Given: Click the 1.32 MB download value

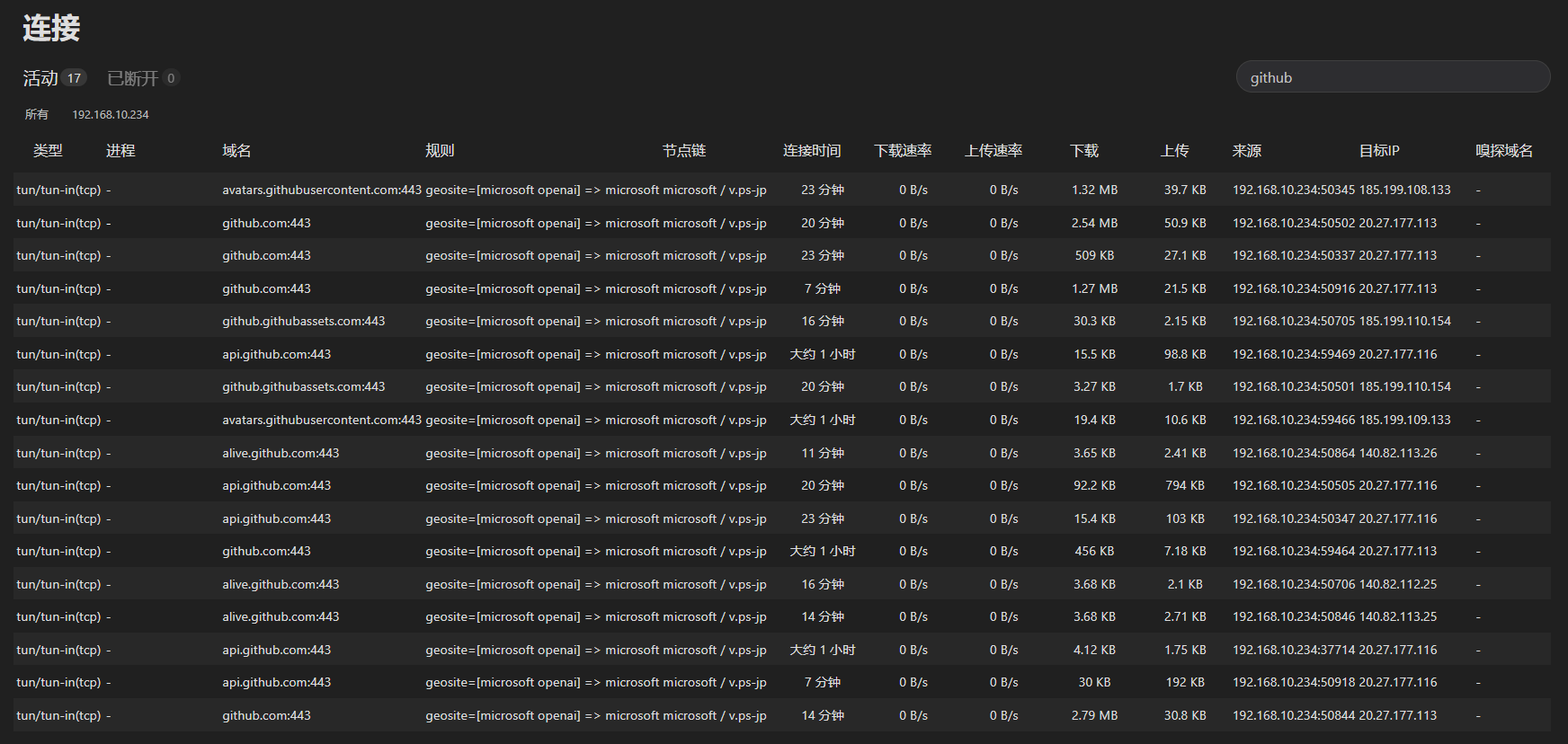Looking at the screenshot, I should click(1094, 190).
